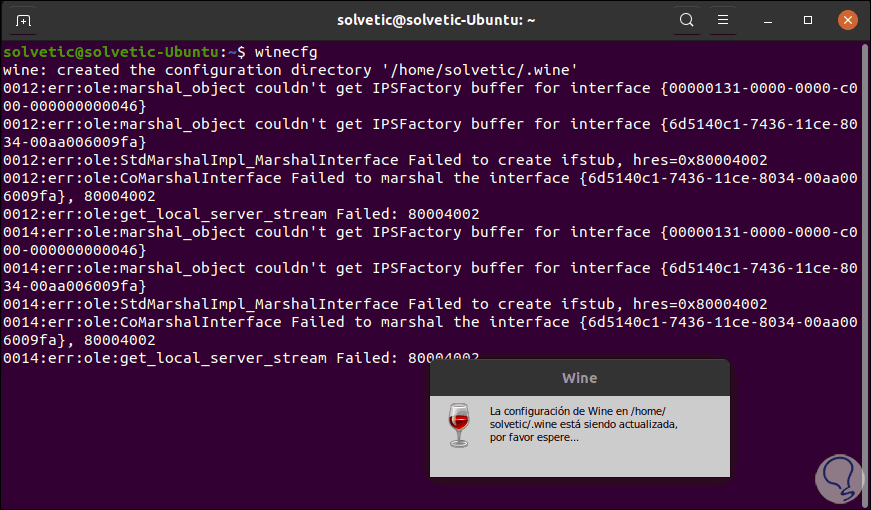Click the Wine update message text
871x510 pixels.
click(x=583, y=424)
